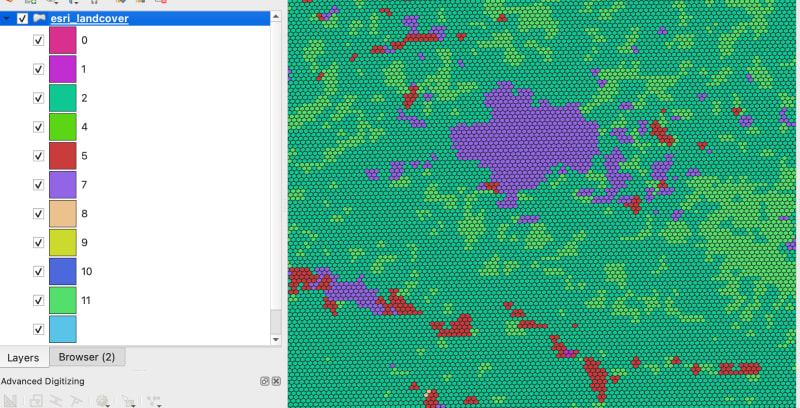800x408 pixels.
Task: Switch to the Browser (2) tab
Action: (87, 357)
